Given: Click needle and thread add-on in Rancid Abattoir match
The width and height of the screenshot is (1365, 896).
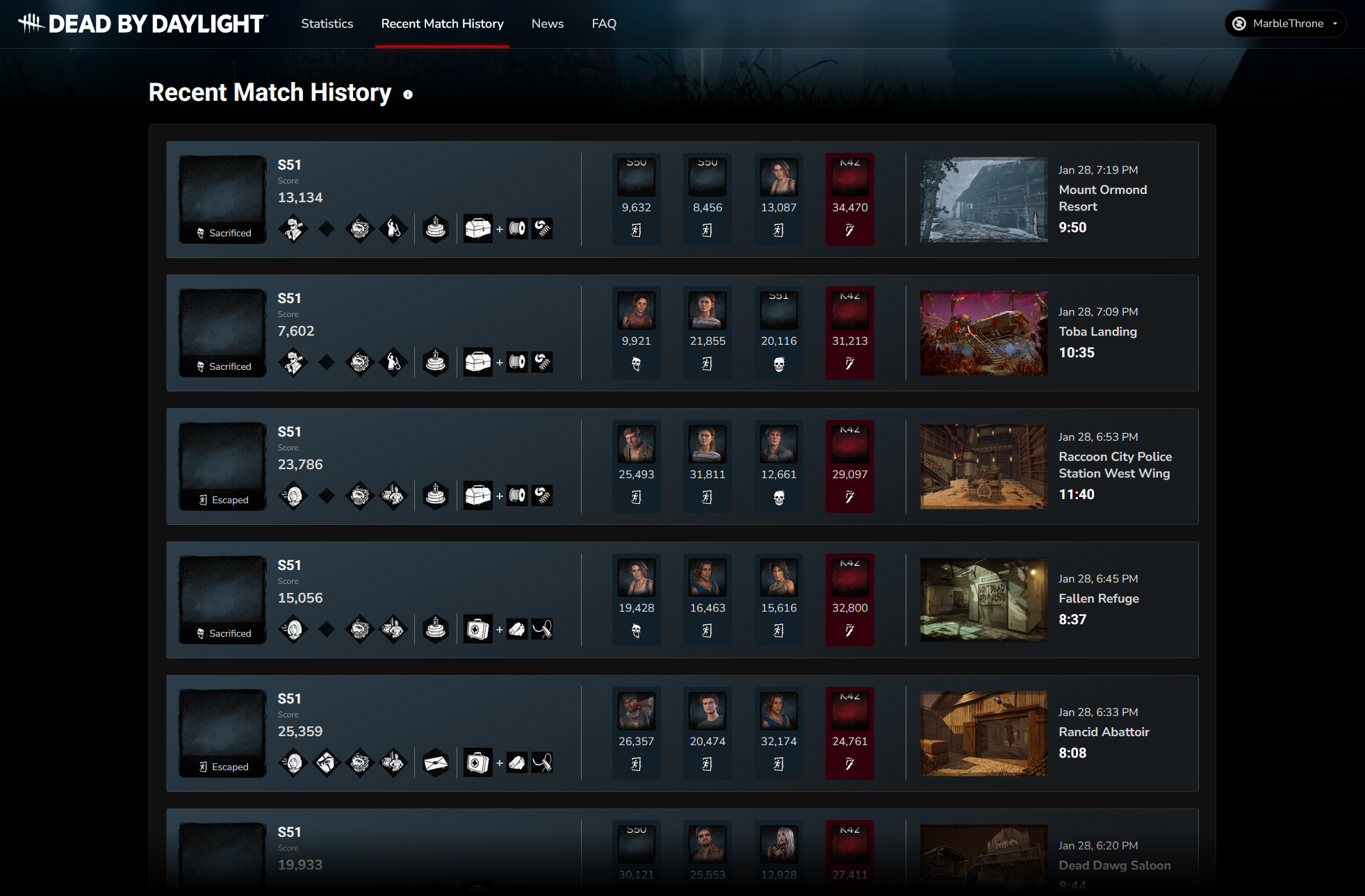Looking at the screenshot, I should (542, 762).
